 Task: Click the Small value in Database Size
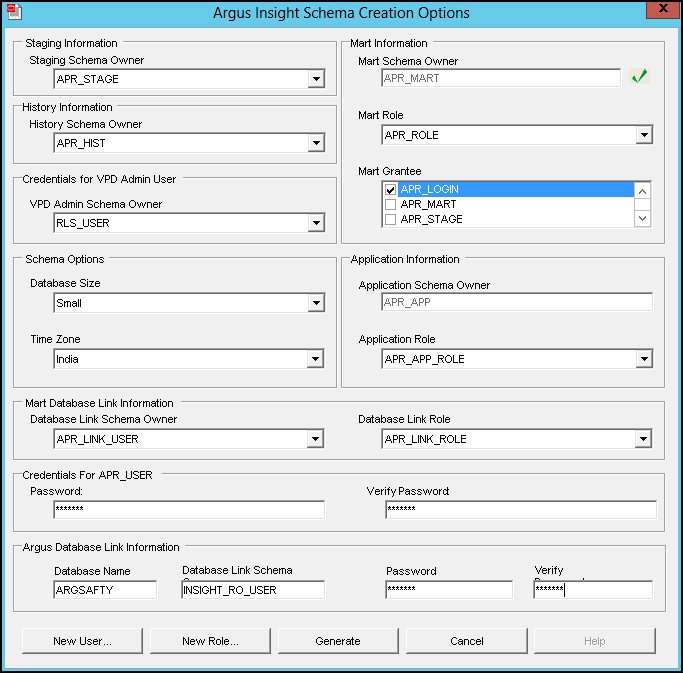[x=69, y=303]
